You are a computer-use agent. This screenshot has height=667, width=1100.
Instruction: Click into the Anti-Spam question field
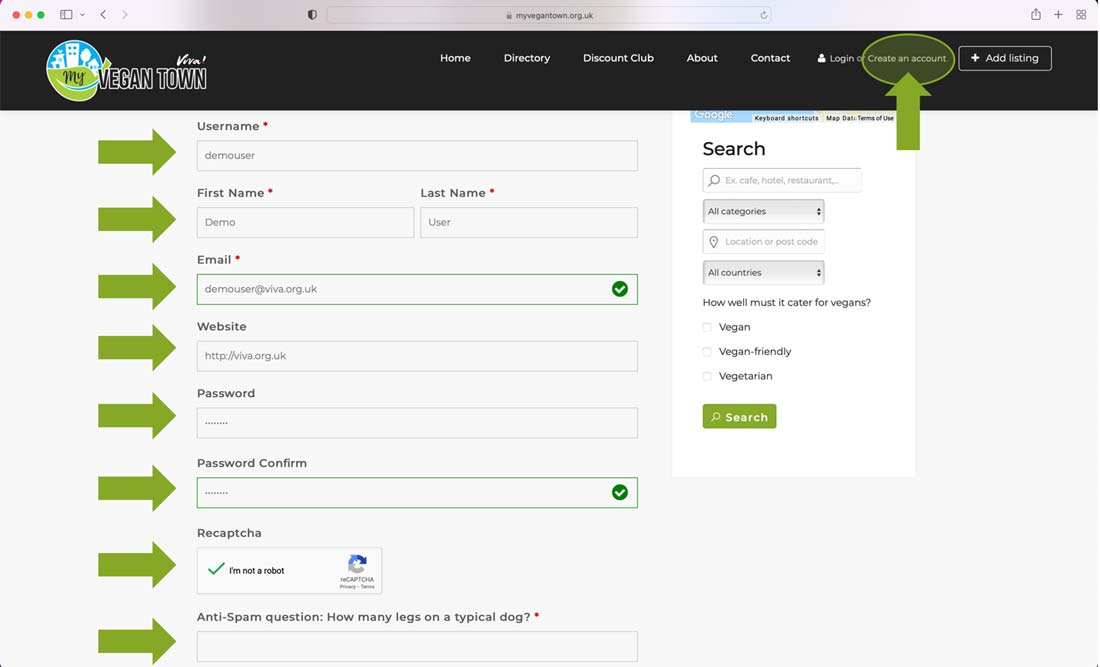[x=417, y=646]
